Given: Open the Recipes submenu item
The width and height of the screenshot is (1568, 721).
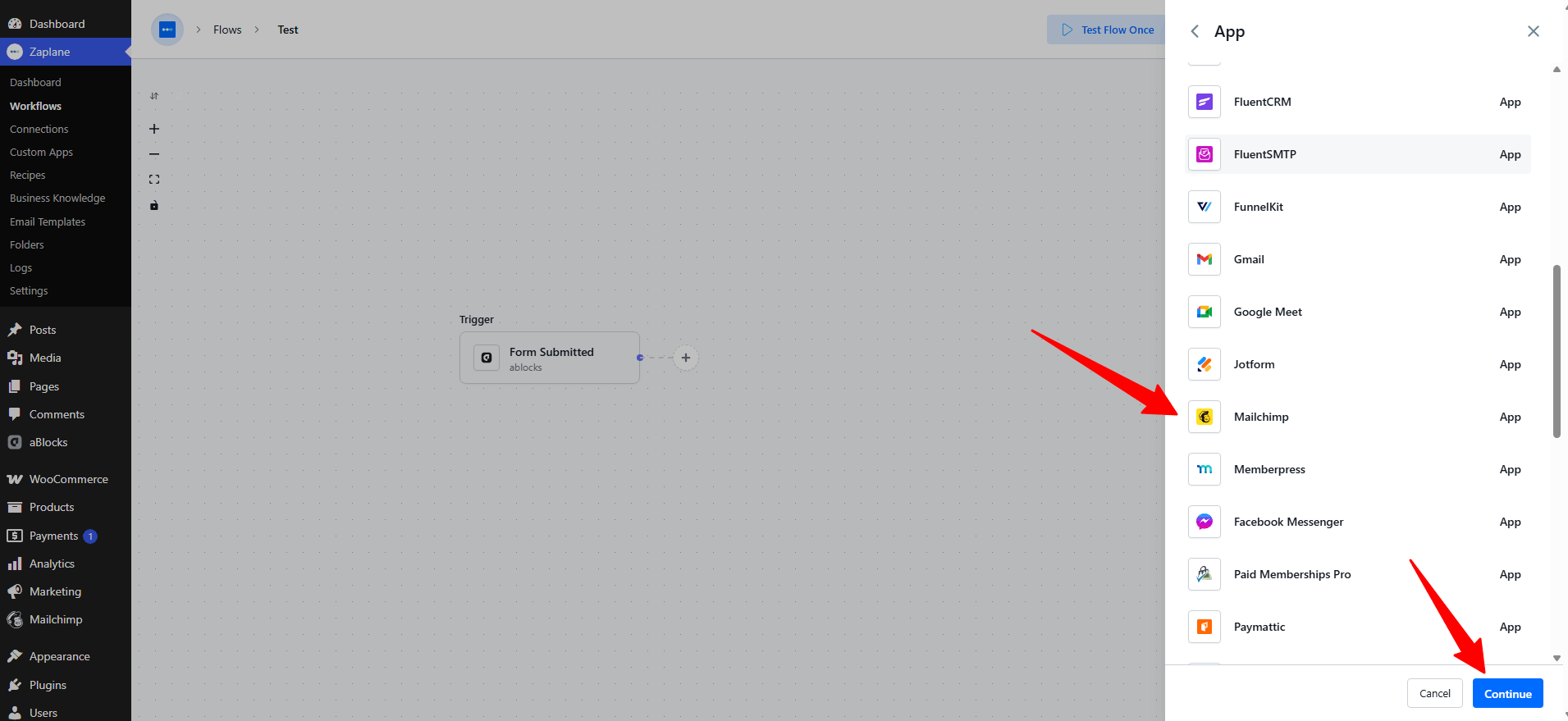Looking at the screenshot, I should (28, 175).
